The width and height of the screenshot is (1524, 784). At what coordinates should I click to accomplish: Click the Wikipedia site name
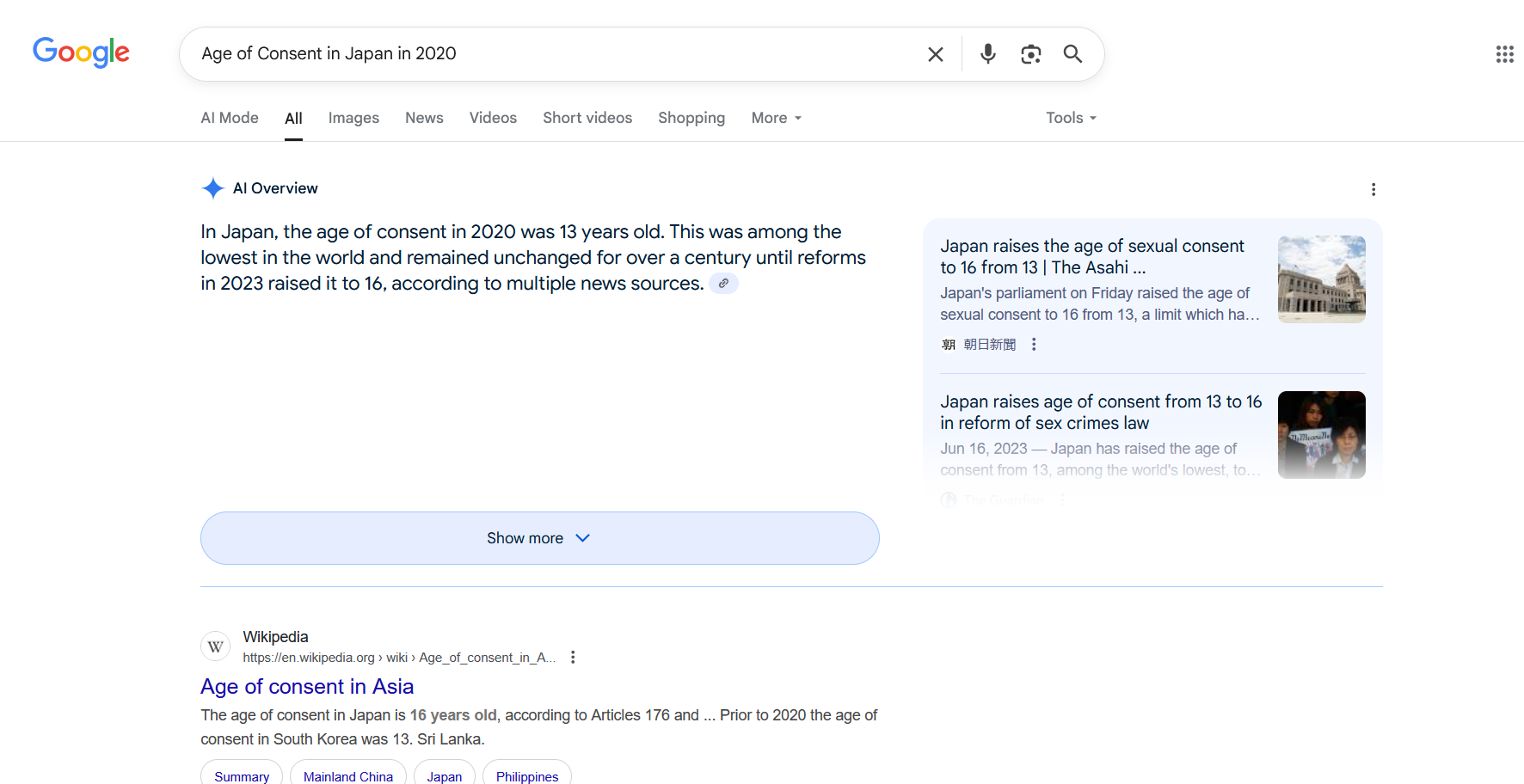pos(275,637)
